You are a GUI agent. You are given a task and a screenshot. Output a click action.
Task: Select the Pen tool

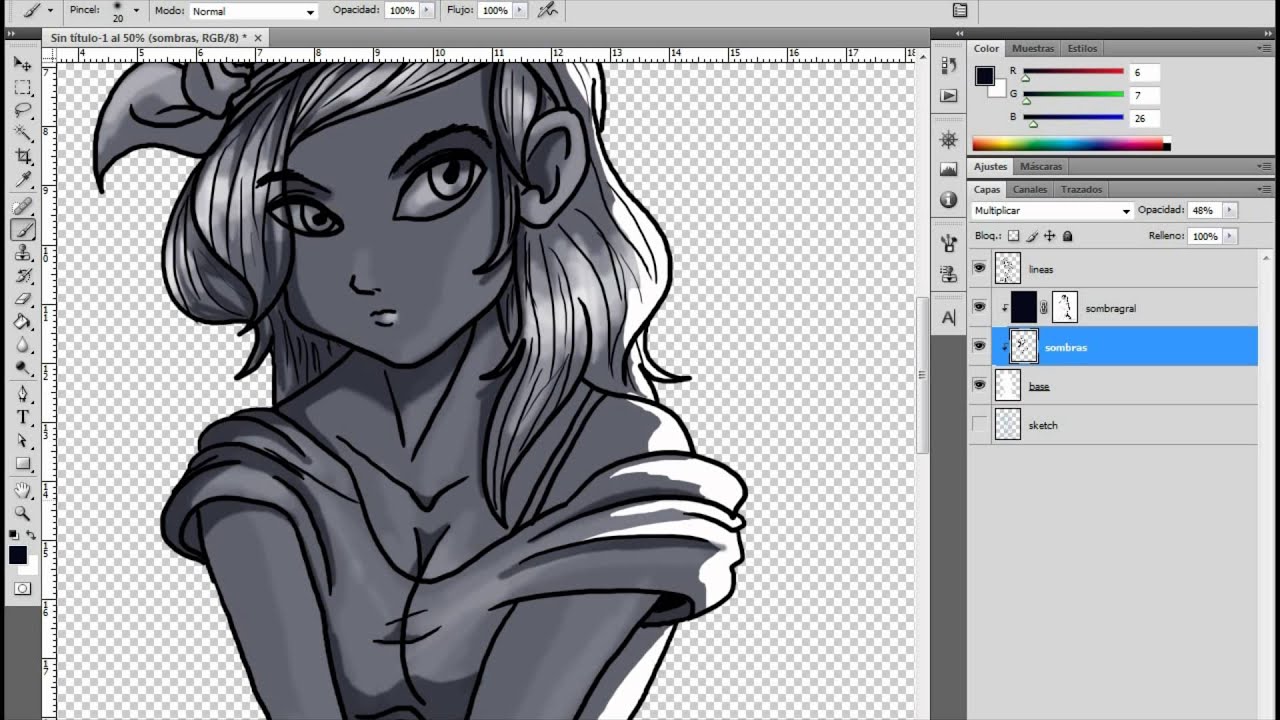click(x=22, y=394)
